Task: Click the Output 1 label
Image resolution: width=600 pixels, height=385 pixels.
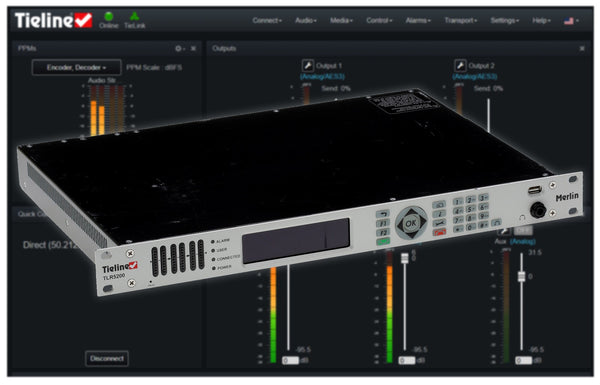Action: pyautogui.click(x=329, y=66)
